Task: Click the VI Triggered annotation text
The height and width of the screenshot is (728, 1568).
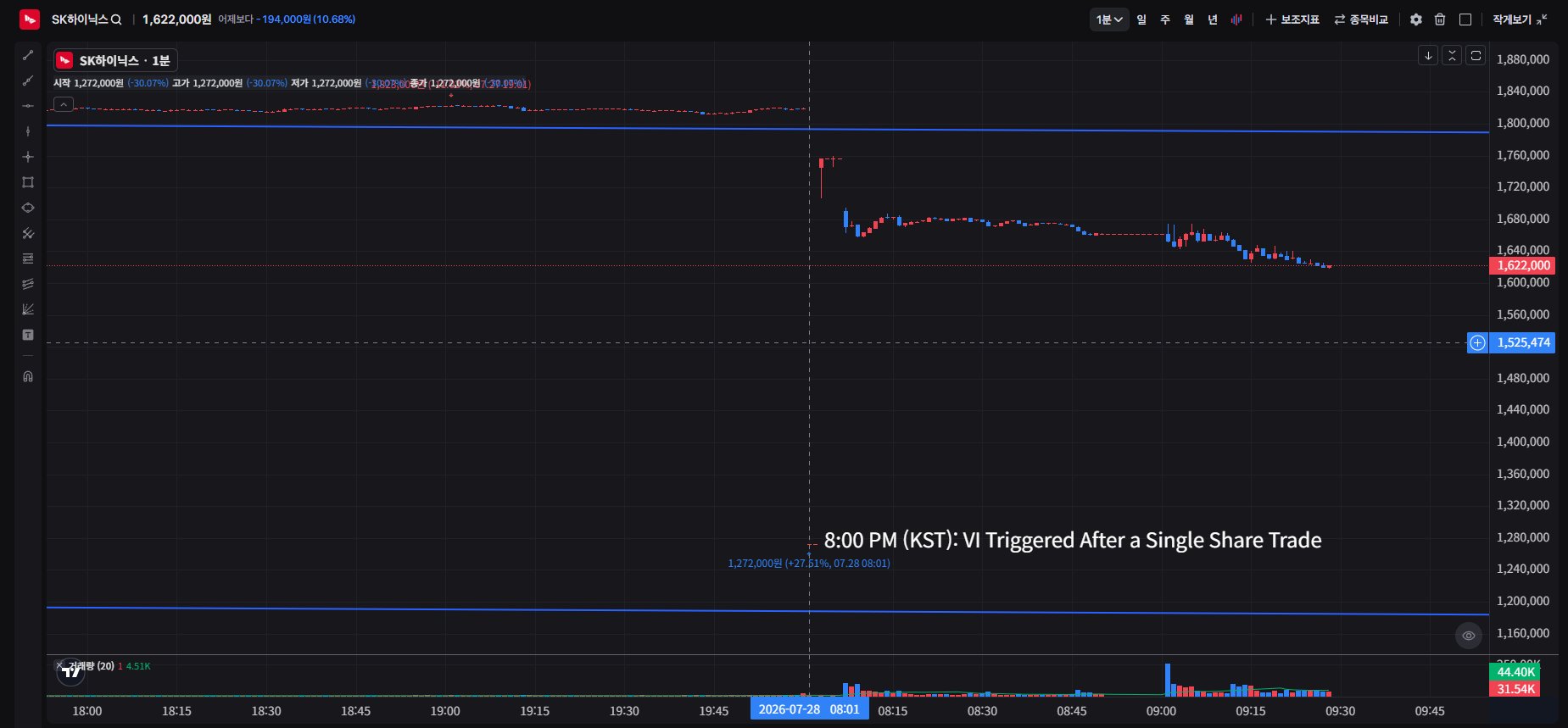Action: (1073, 541)
